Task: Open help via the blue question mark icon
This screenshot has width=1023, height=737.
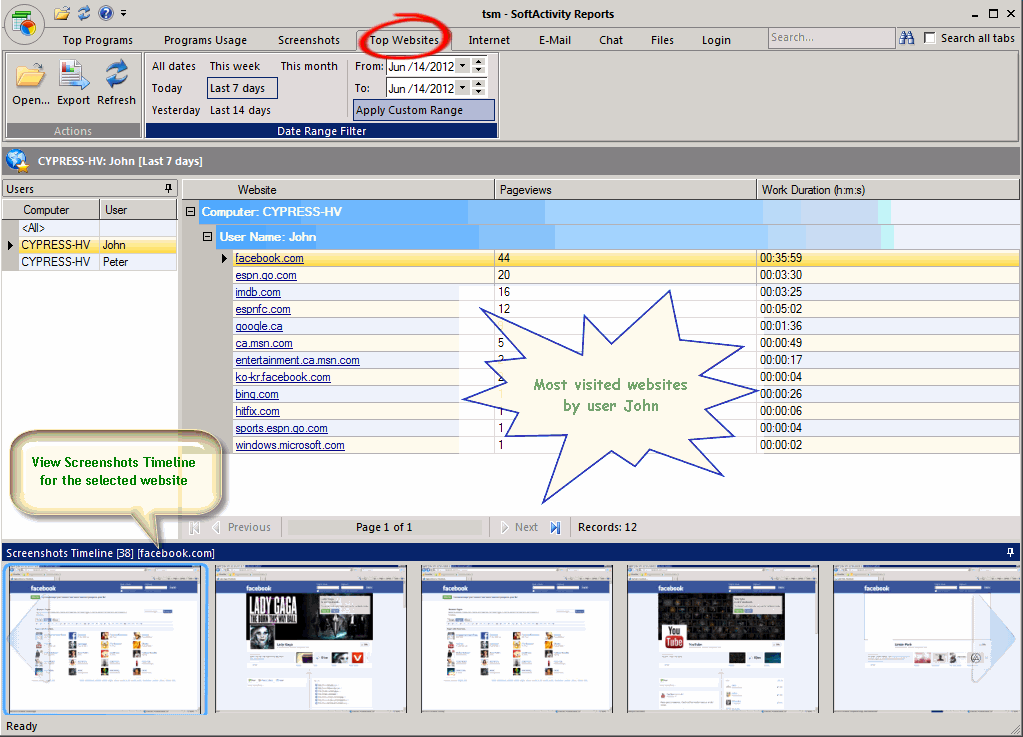Action: click(x=106, y=13)
